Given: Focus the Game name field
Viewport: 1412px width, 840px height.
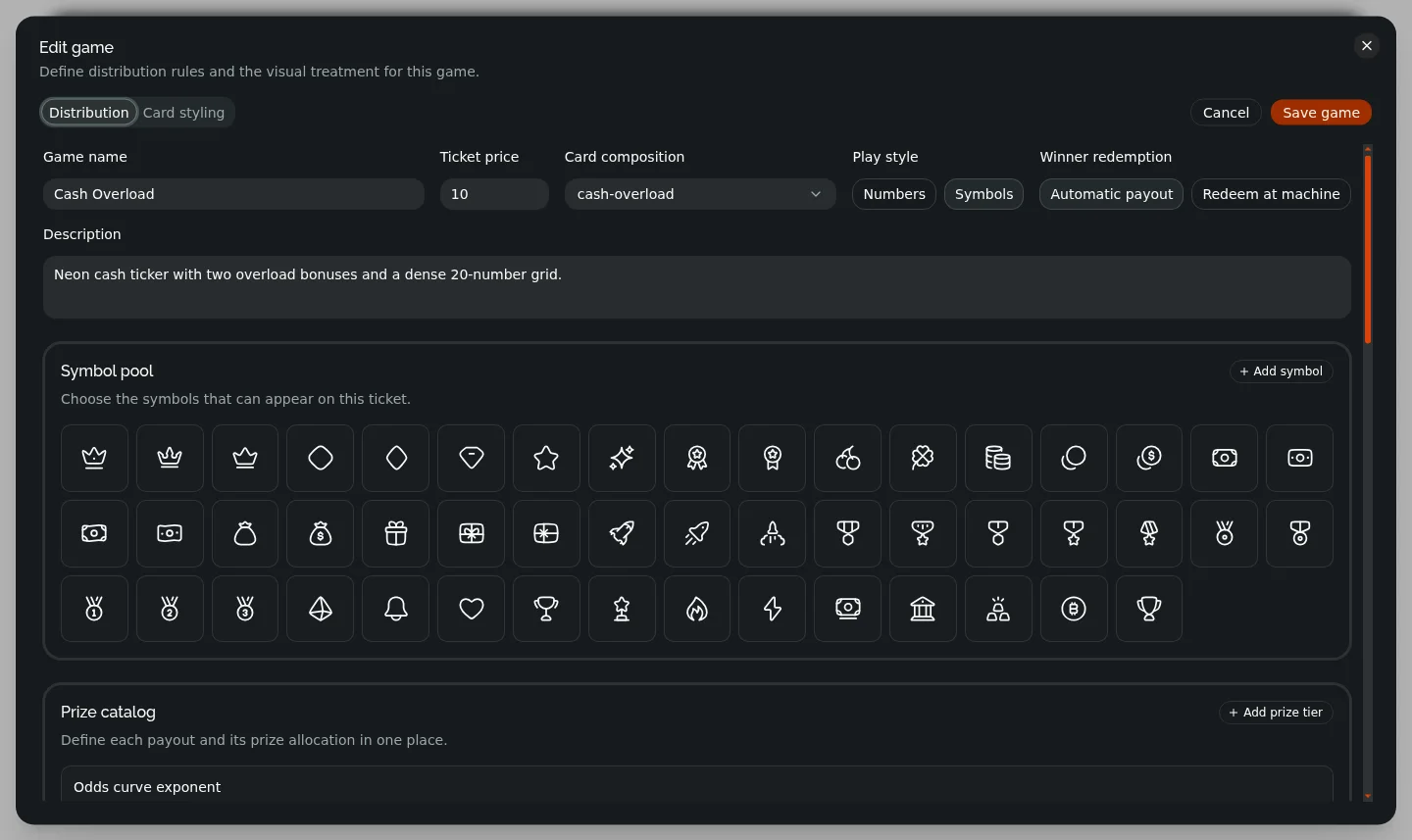Looking at the screenshot, I should tap(233, 194).
